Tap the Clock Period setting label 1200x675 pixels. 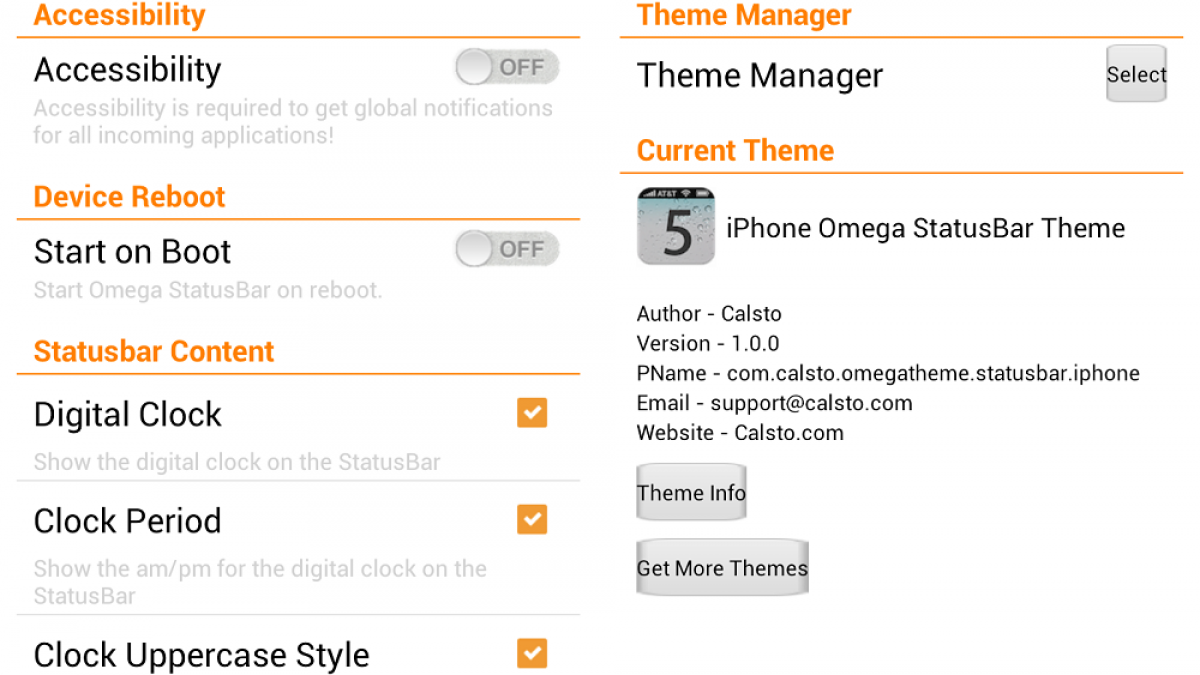tap(128, 521)
